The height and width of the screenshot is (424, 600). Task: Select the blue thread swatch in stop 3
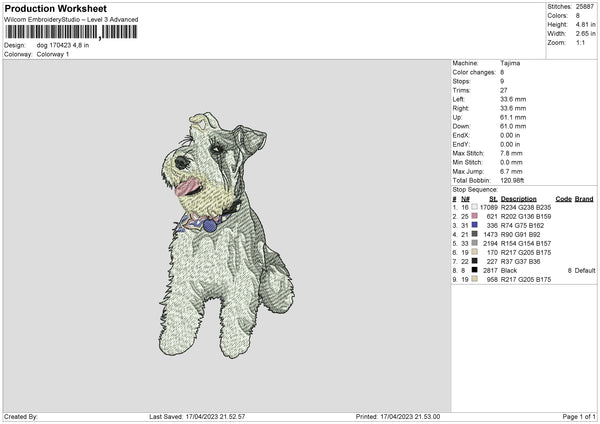click(x=474, y=225)
